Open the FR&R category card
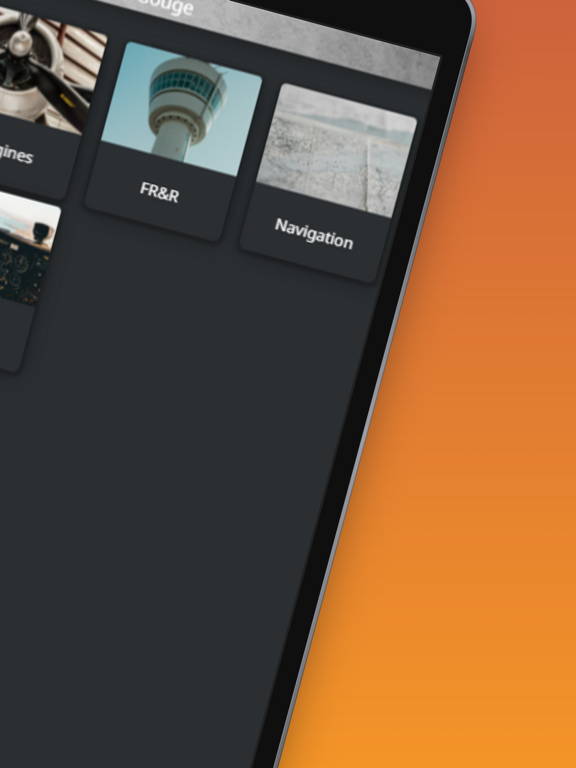The image size is (576, 768). [x=174, y=141]
